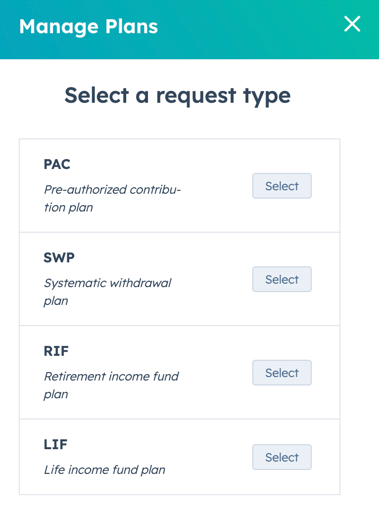Select the PAC pre-authorized contribution plan
379x508 pixels.
(x=282, y=186)
